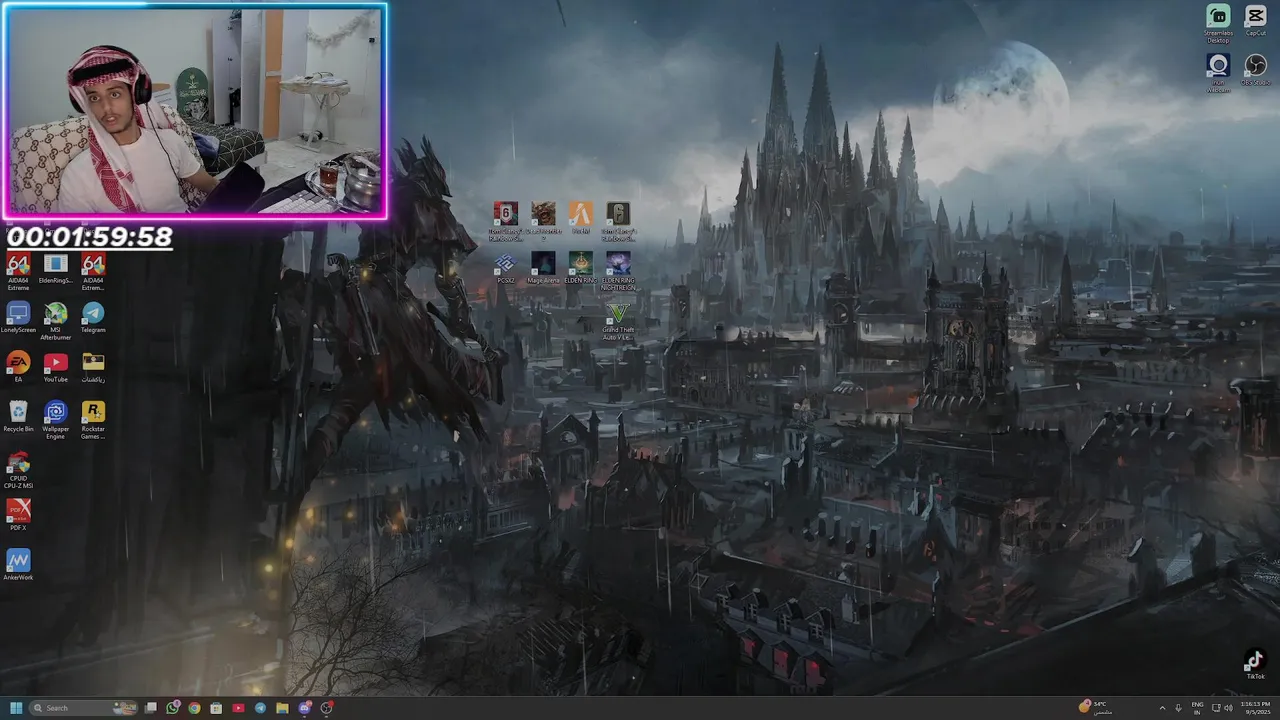The height and width of the screenshot is (720, 1280).
Task: Launch MSI Afterburner from the desktop
Action: [56, 320]
